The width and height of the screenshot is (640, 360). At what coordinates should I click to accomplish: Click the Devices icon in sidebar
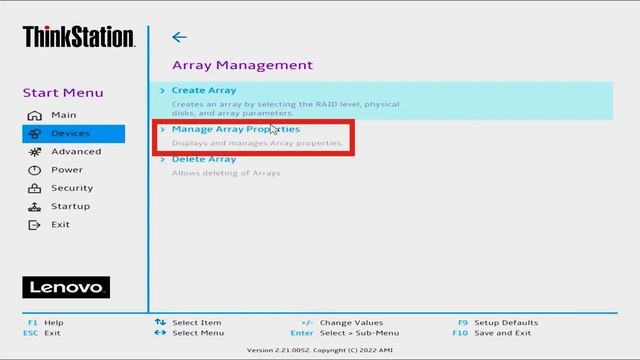pyautogui.click(x=35, y=133)
